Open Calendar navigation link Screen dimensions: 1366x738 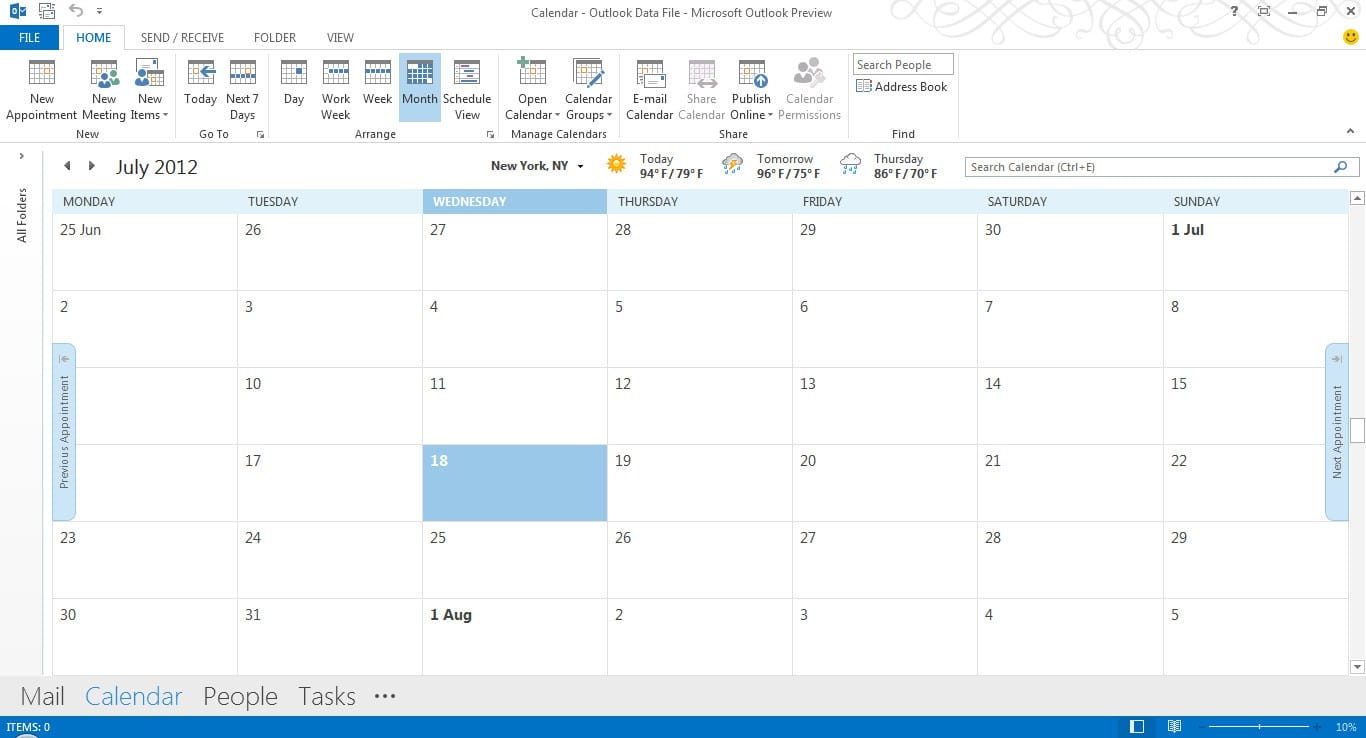tap(133, 696)
